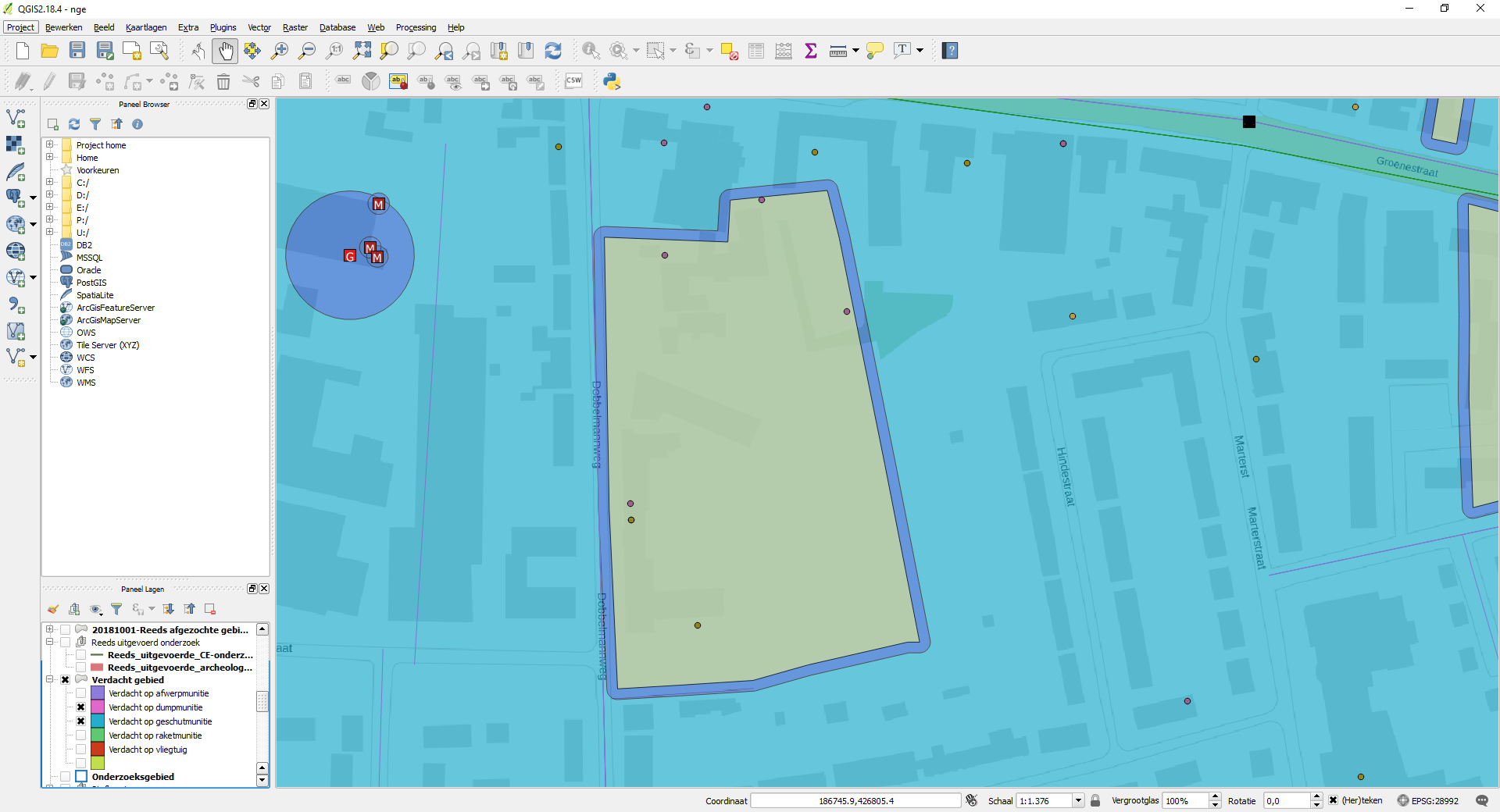1500x812 pixels.
Task: Refresh the Browser panel
Action: pyautogui.click(x=74, y=124)
